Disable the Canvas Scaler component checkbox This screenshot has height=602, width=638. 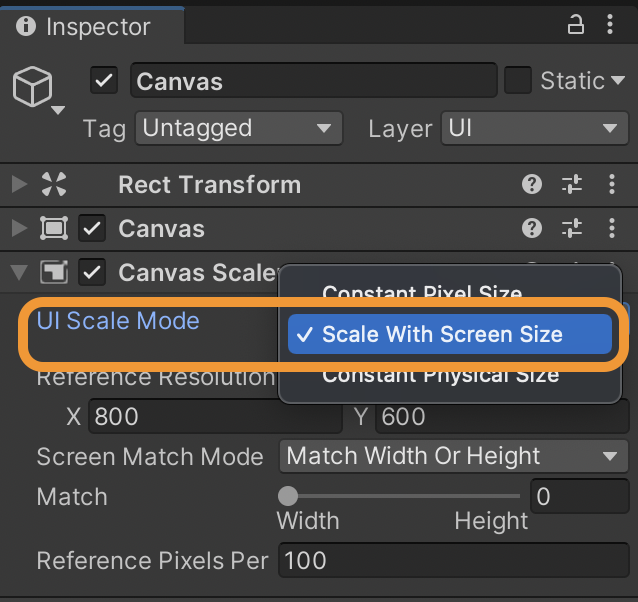coord(92,272)
